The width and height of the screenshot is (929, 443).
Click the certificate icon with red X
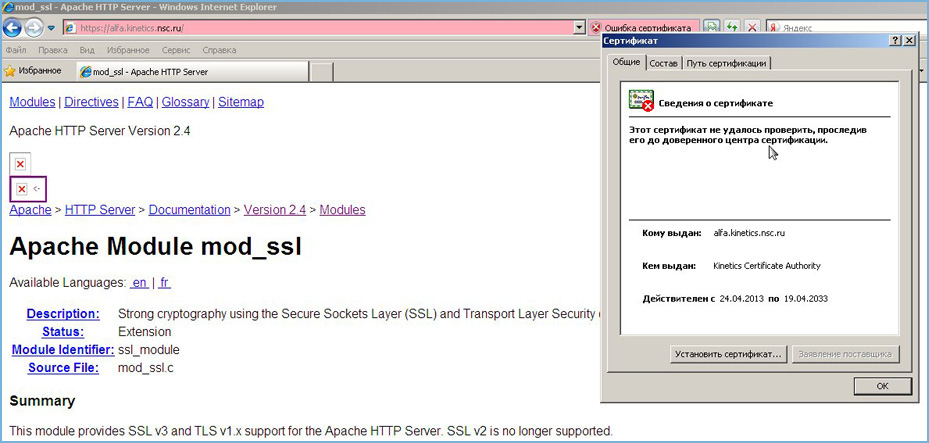pyautogui.click(x=641, y=101)
